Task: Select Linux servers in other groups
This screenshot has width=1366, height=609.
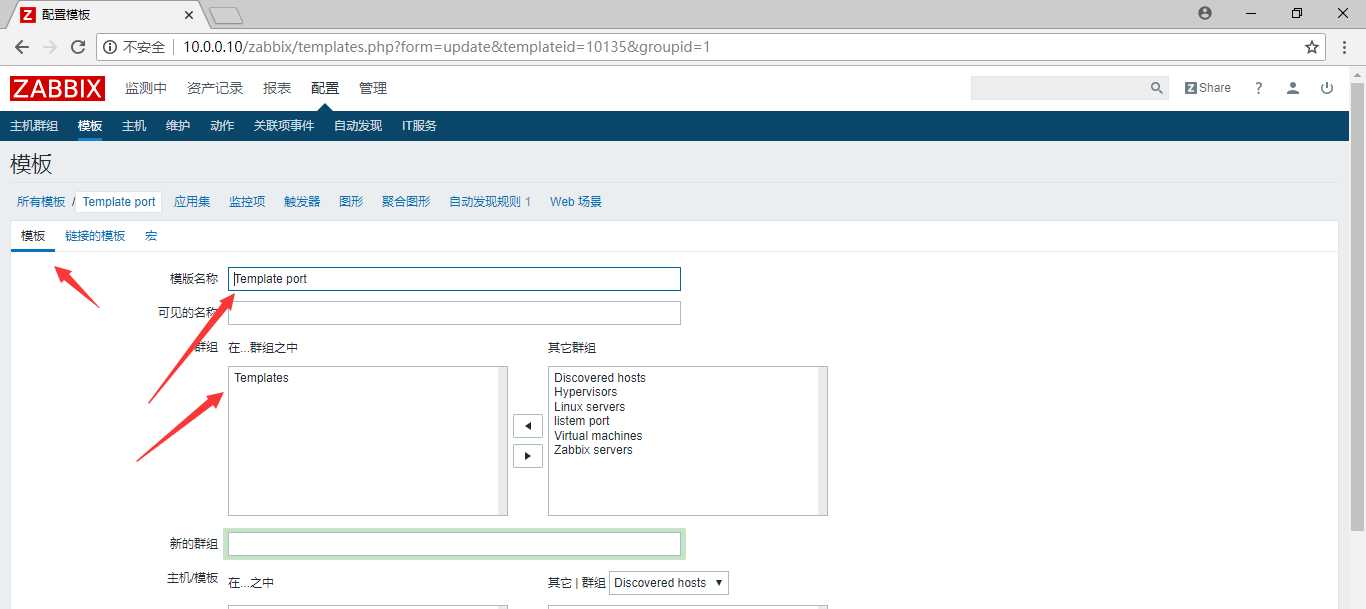Action: coord(589,407)
